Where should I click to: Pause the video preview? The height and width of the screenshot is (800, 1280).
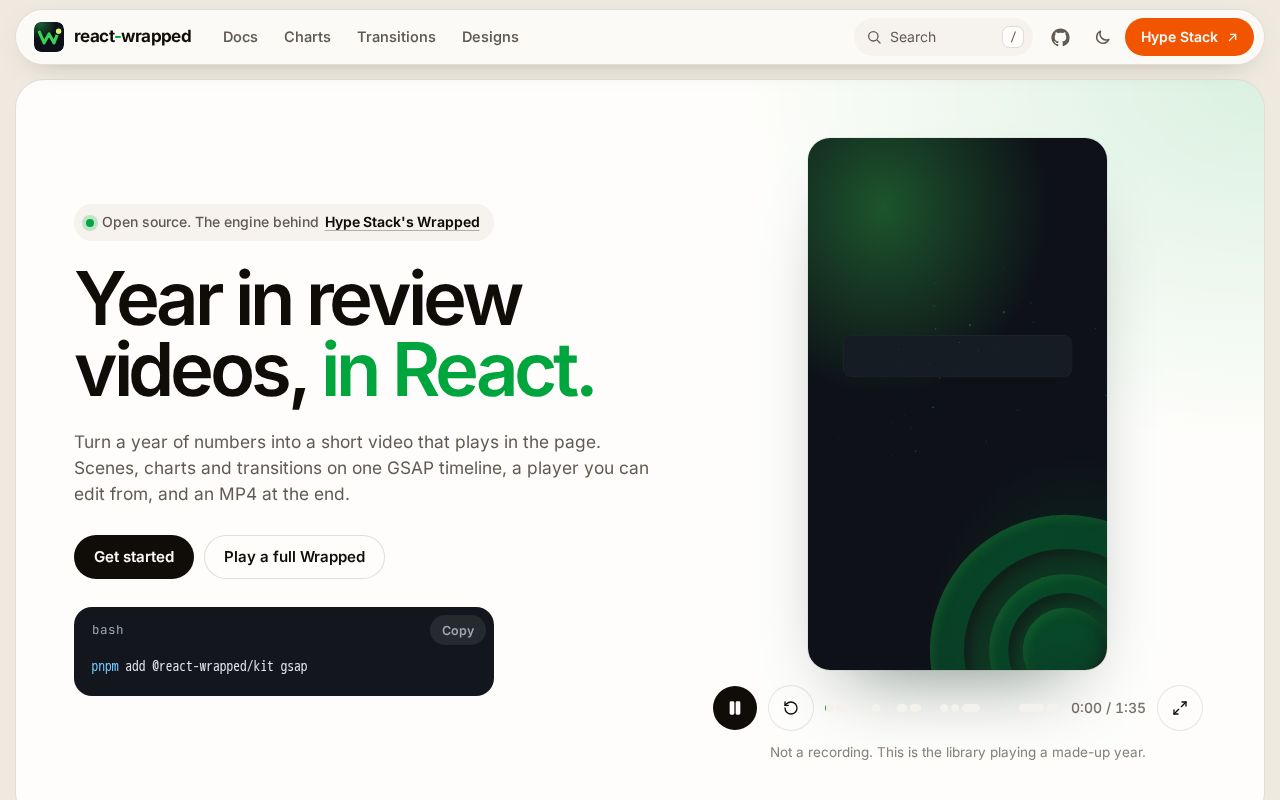click(735, 708)
